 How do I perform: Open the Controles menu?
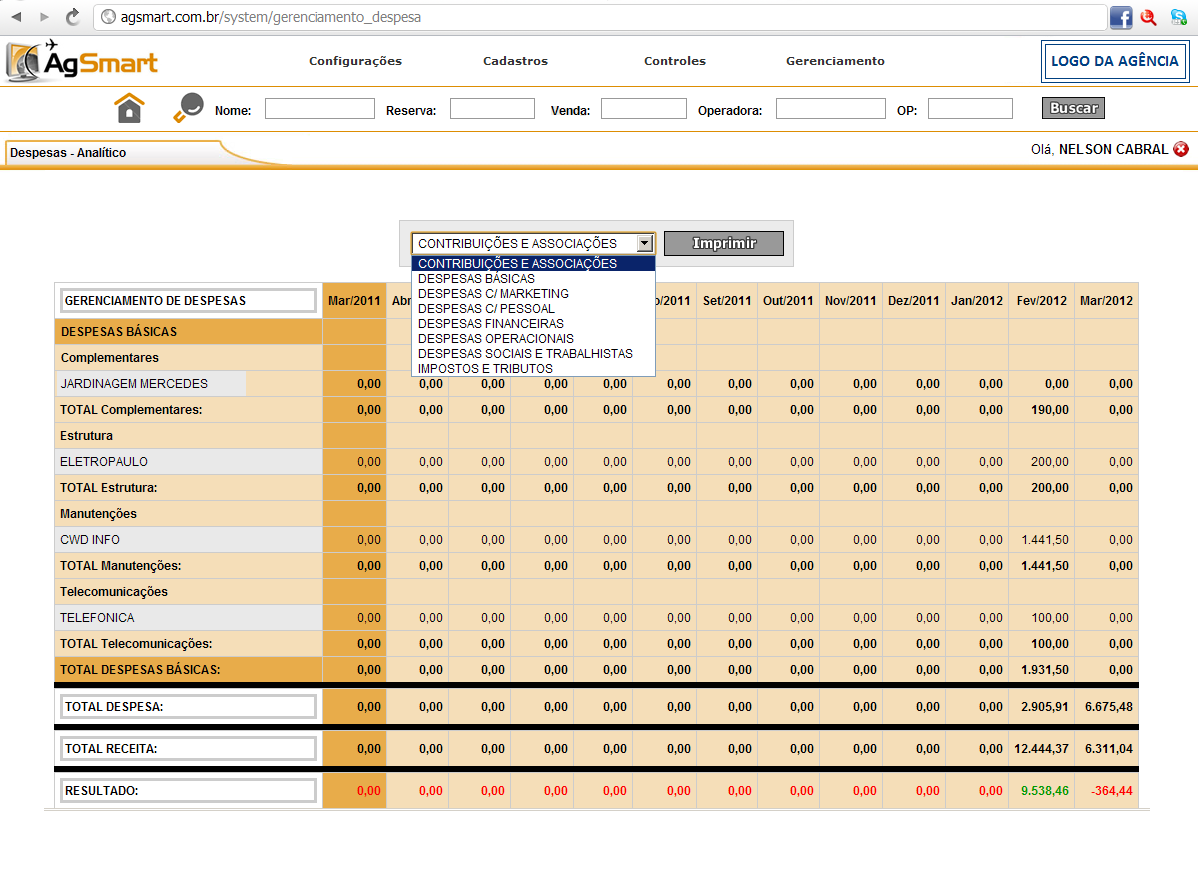click(675, 61)
